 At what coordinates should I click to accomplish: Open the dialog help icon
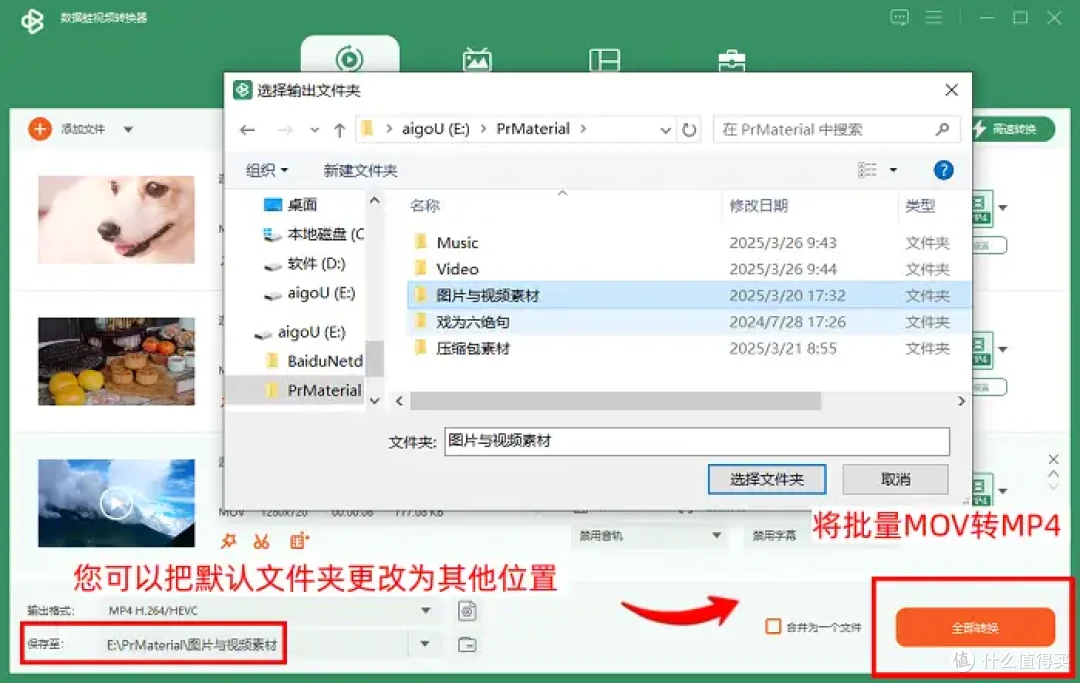click(x=944, y=170)
